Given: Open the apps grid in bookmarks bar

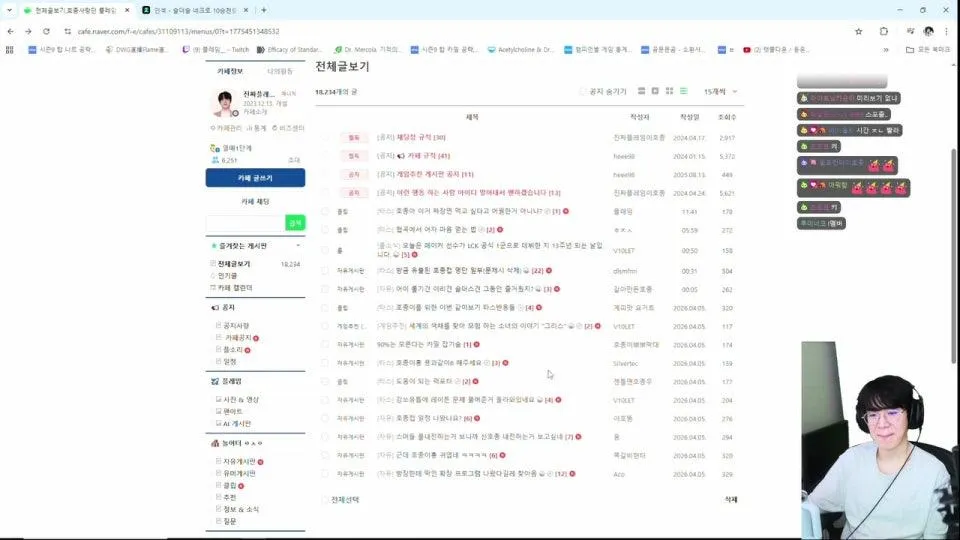Looking at the screenshot, I should click(9, 50).
